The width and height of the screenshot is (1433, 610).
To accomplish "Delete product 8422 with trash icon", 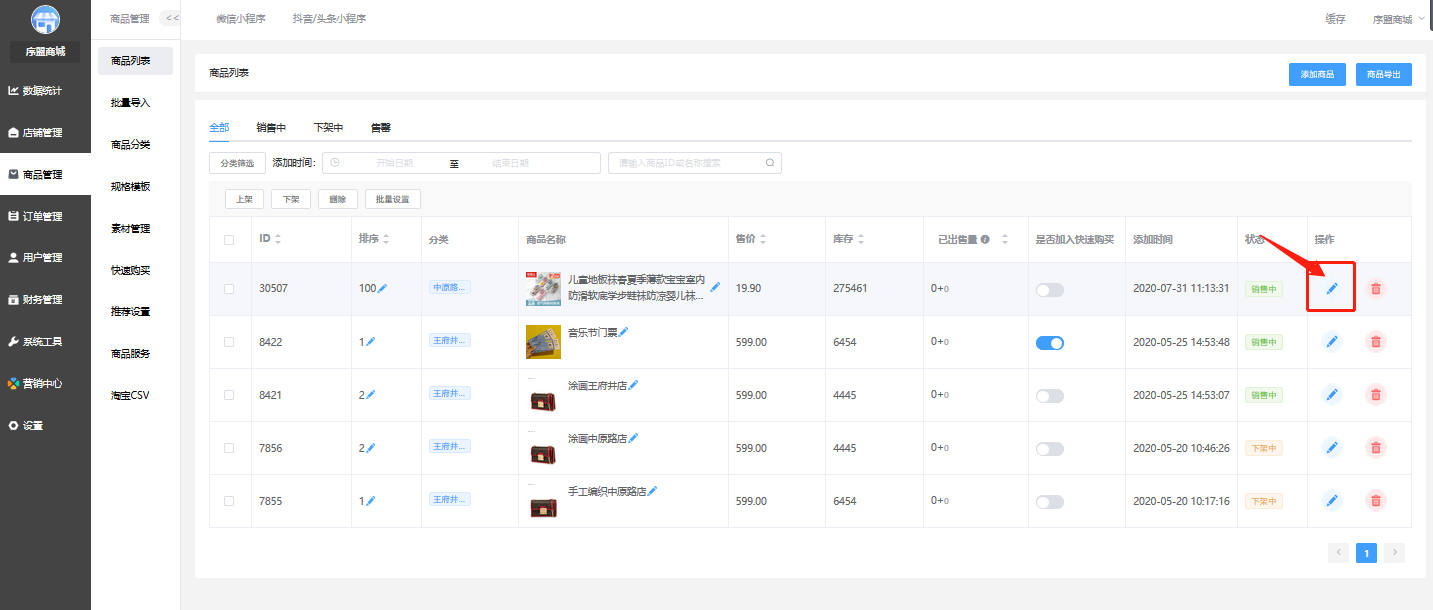I will [x=1376, y=342].
